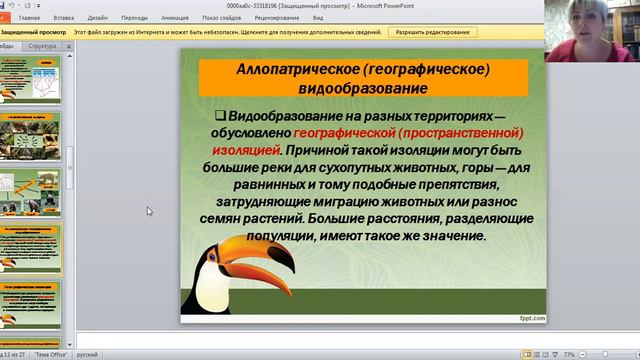Click the start-from-beginning icon in quick access toolbar
The image size is (640, 360).
pos(27,6)
